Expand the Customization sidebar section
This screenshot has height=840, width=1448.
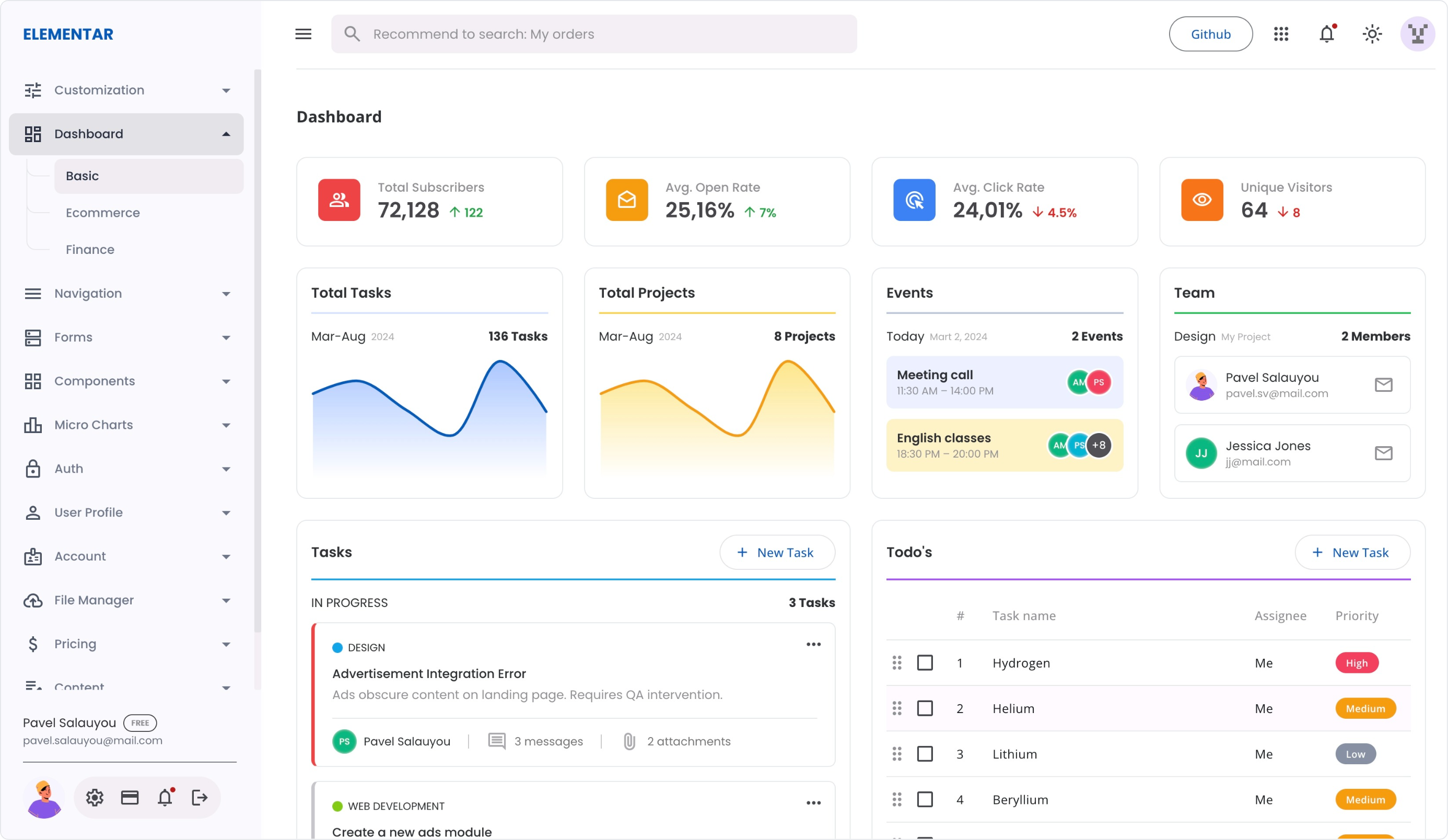(x=126, y=90)
